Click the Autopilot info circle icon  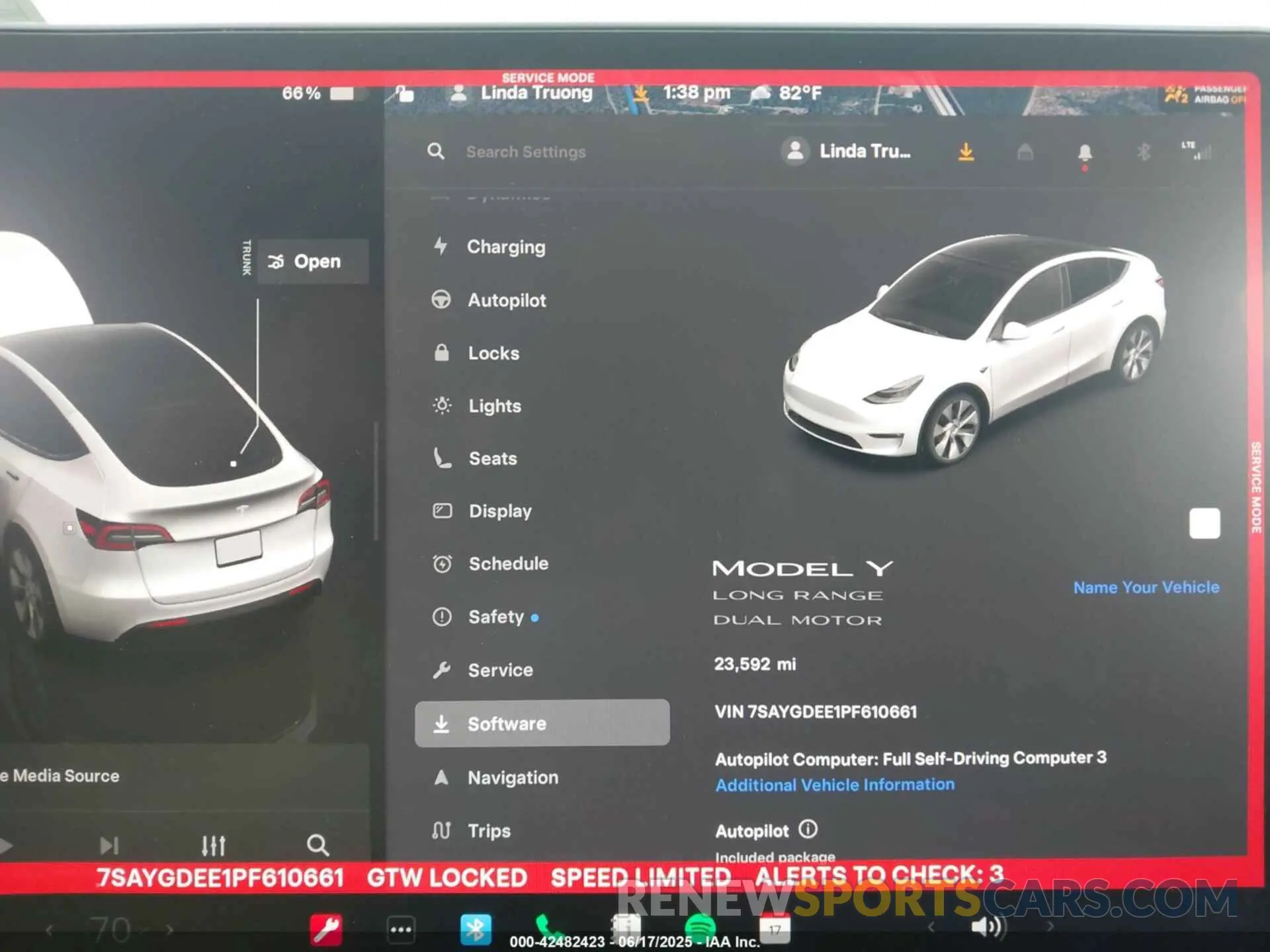point(808,828)
